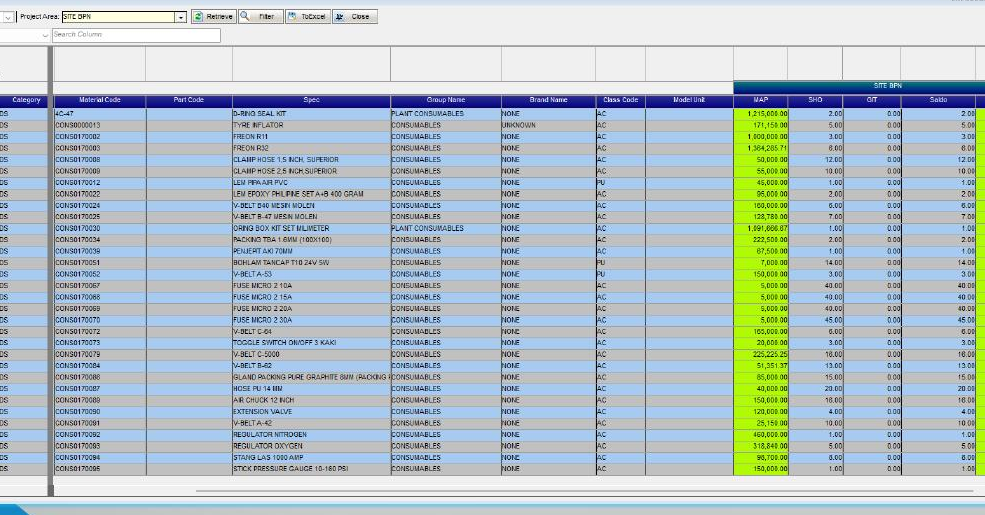Image resolution: width=985 pixels, height=515 pixels.
Task: Select MAP value 1,384,285.71 cell
Action: [x=761, y=148]
